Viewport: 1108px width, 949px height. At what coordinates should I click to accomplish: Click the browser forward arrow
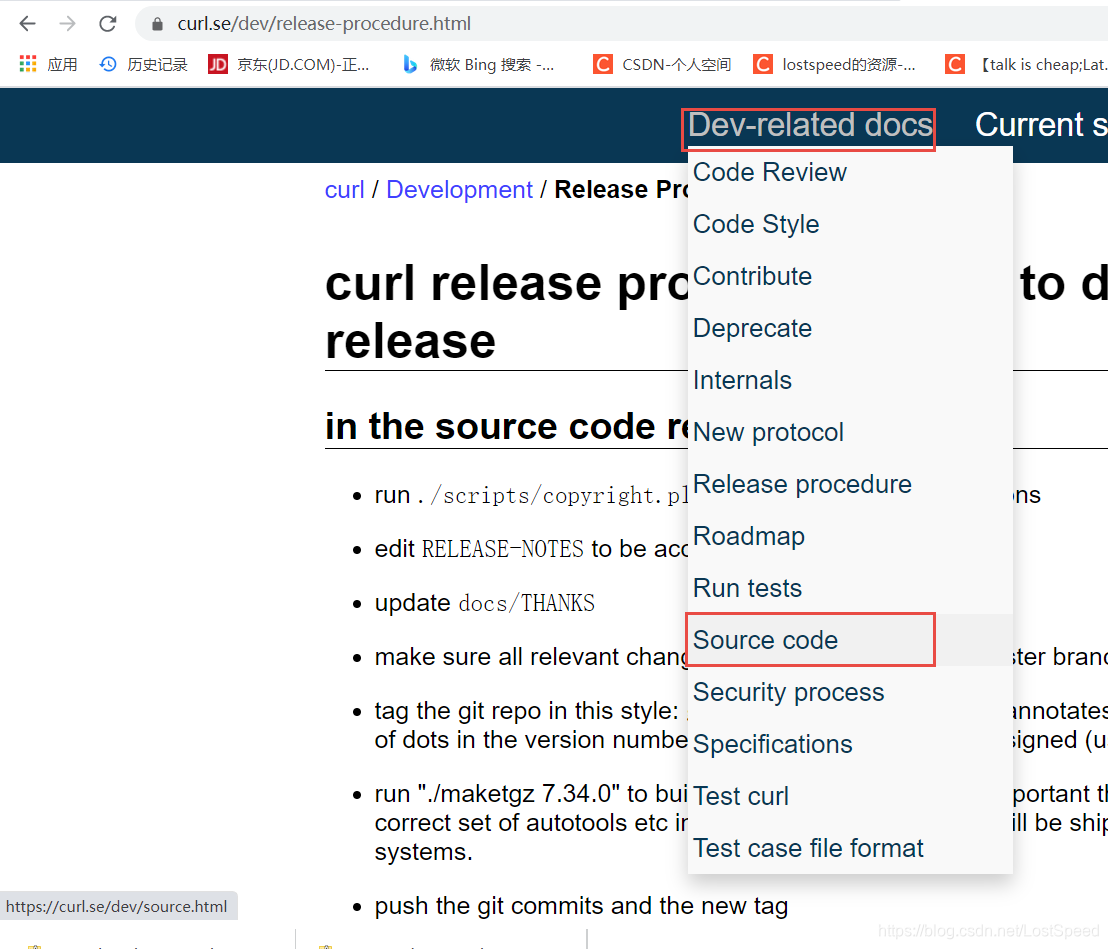pos(67,24)
